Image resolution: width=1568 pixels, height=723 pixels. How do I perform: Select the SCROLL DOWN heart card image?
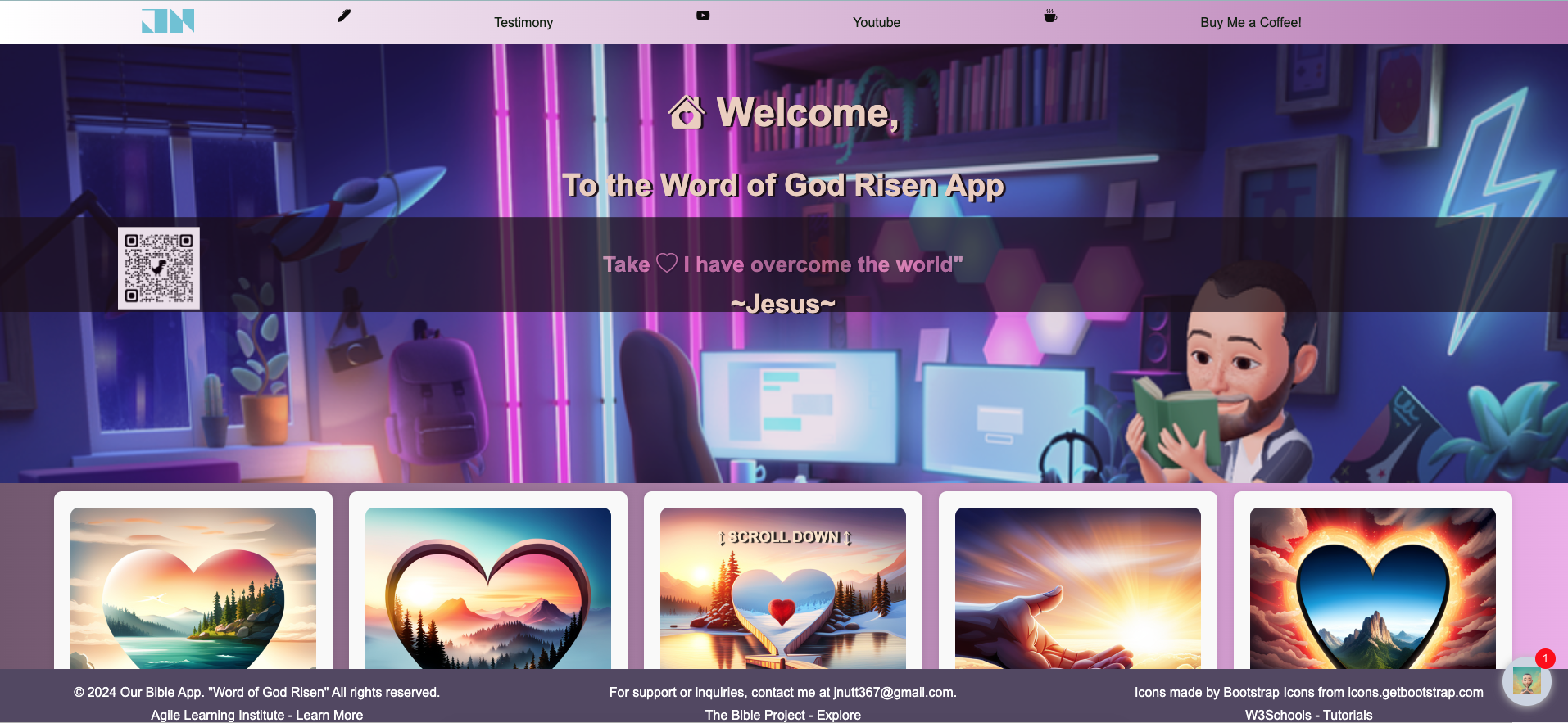point(783,588)
